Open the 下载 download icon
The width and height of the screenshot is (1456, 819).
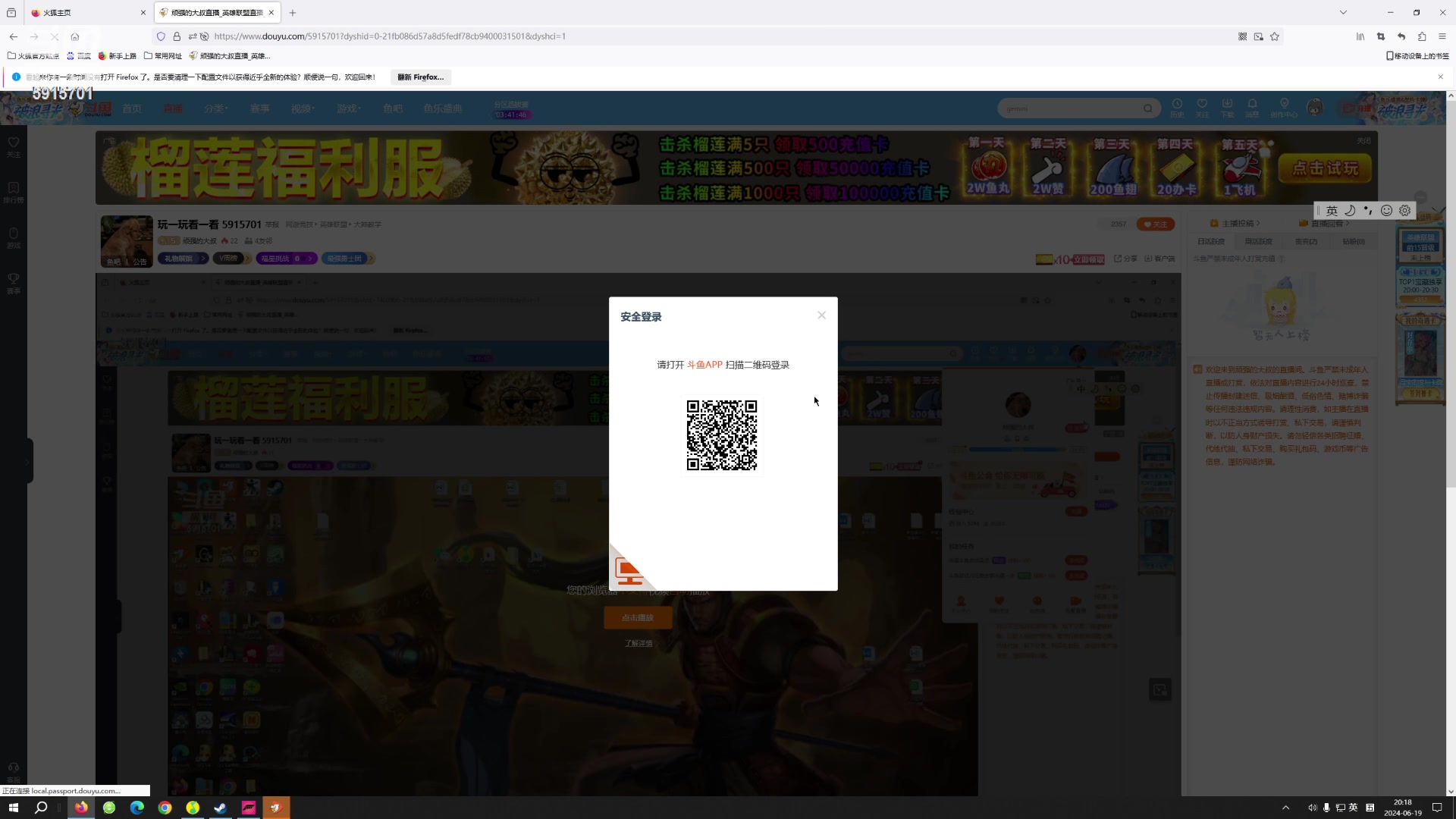point(1227,107)
